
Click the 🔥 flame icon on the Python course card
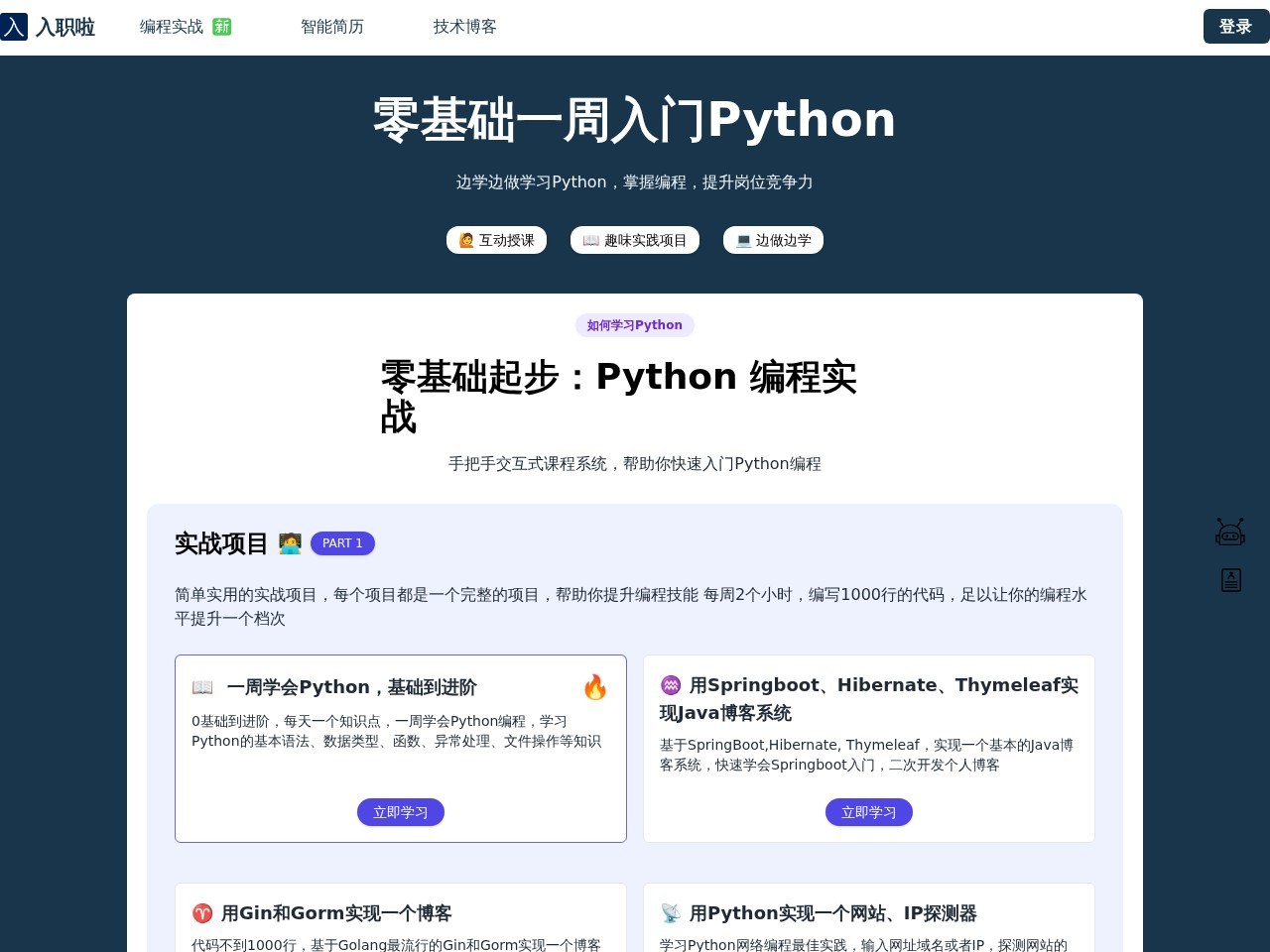(595, 687)
